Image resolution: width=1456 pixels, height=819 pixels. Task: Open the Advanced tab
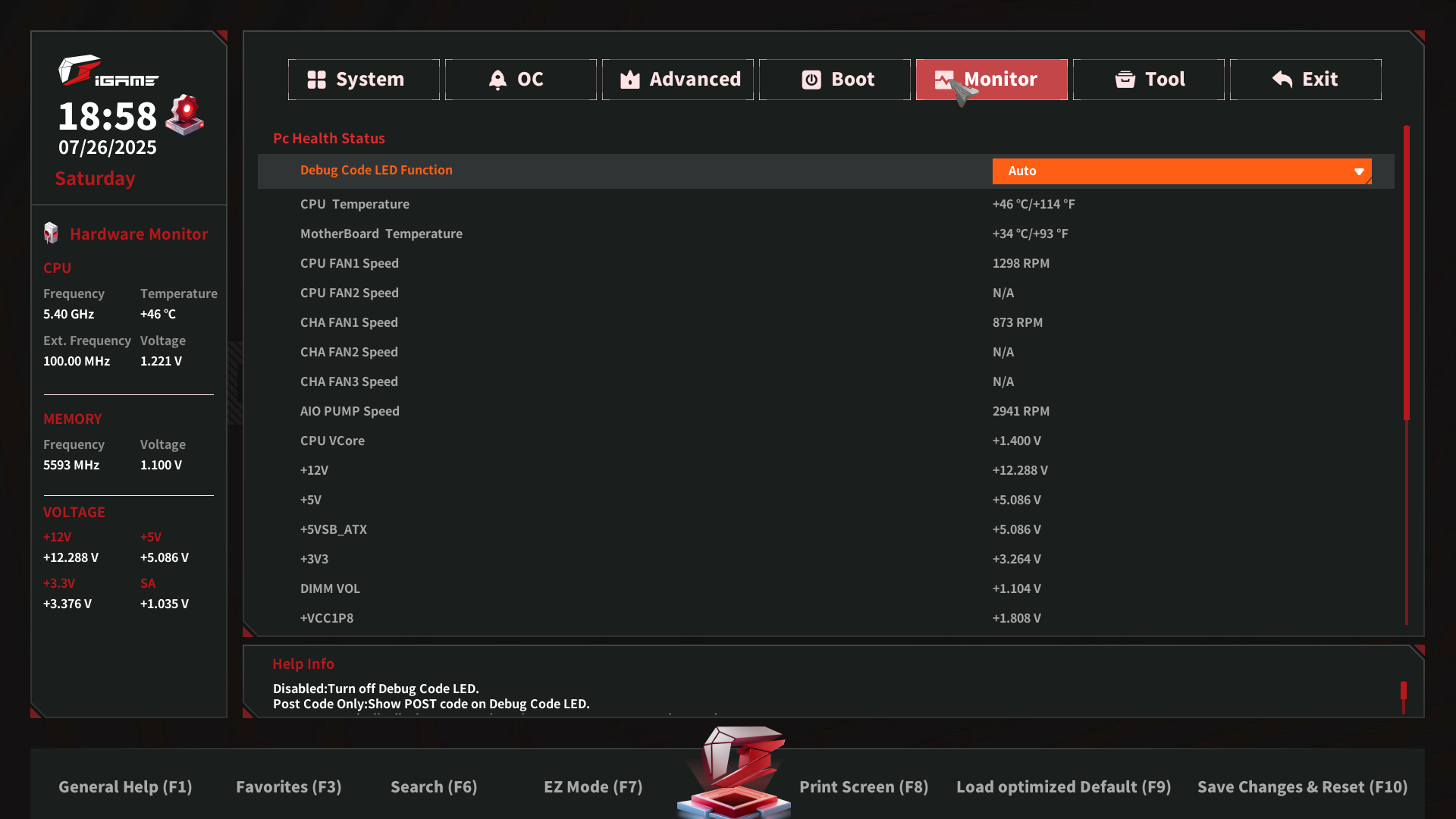(694, 80)
